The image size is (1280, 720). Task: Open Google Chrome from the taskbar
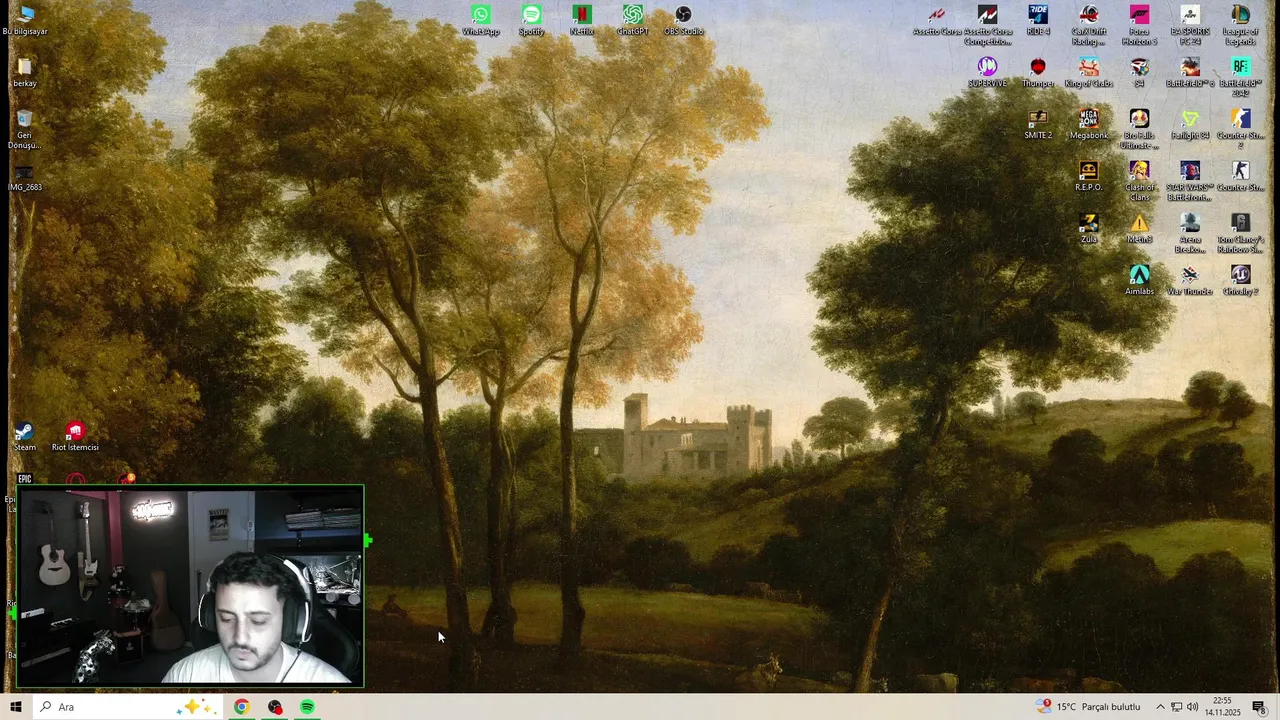point(241,707)
